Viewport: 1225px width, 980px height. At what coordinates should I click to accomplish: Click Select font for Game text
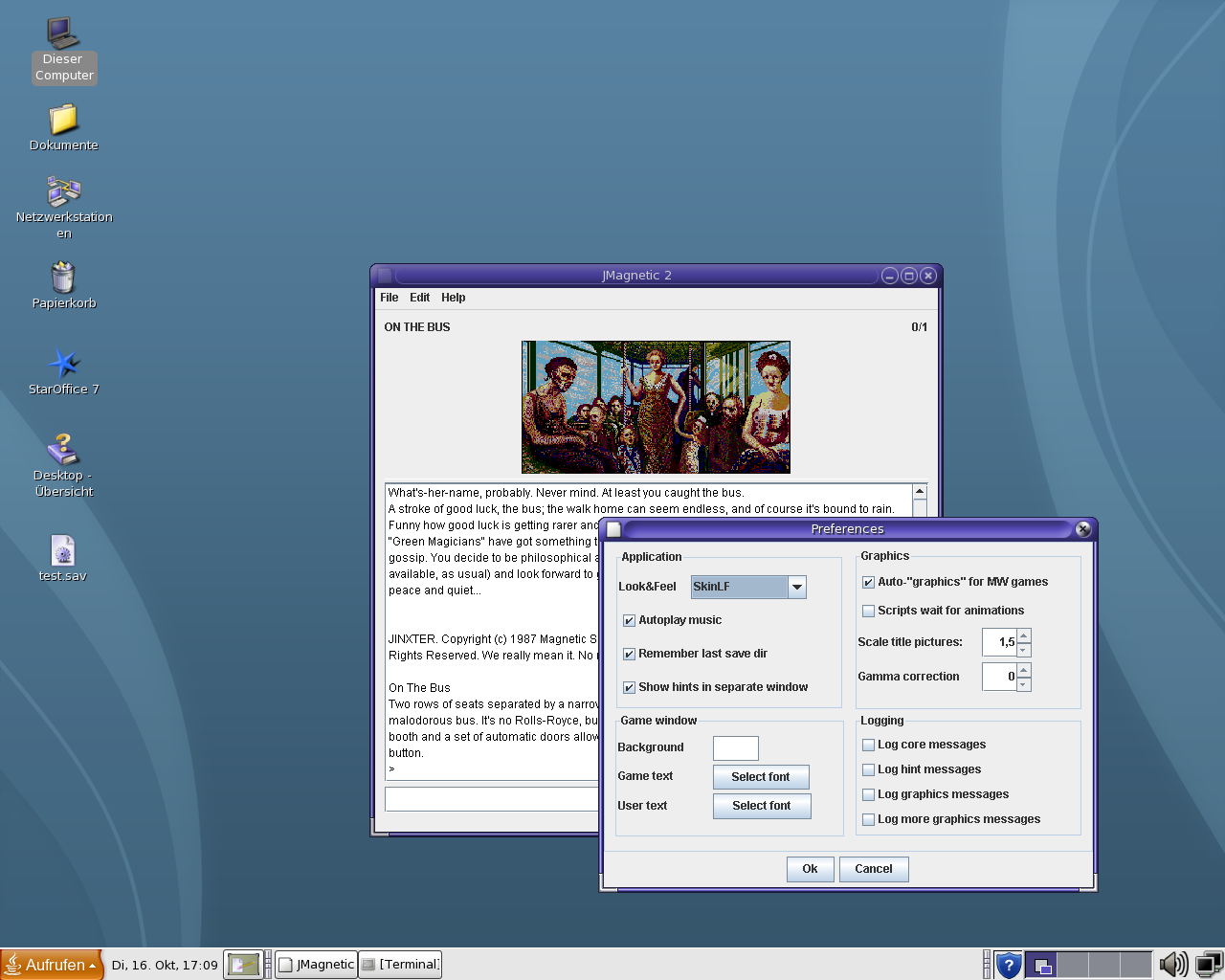[761, 777]
